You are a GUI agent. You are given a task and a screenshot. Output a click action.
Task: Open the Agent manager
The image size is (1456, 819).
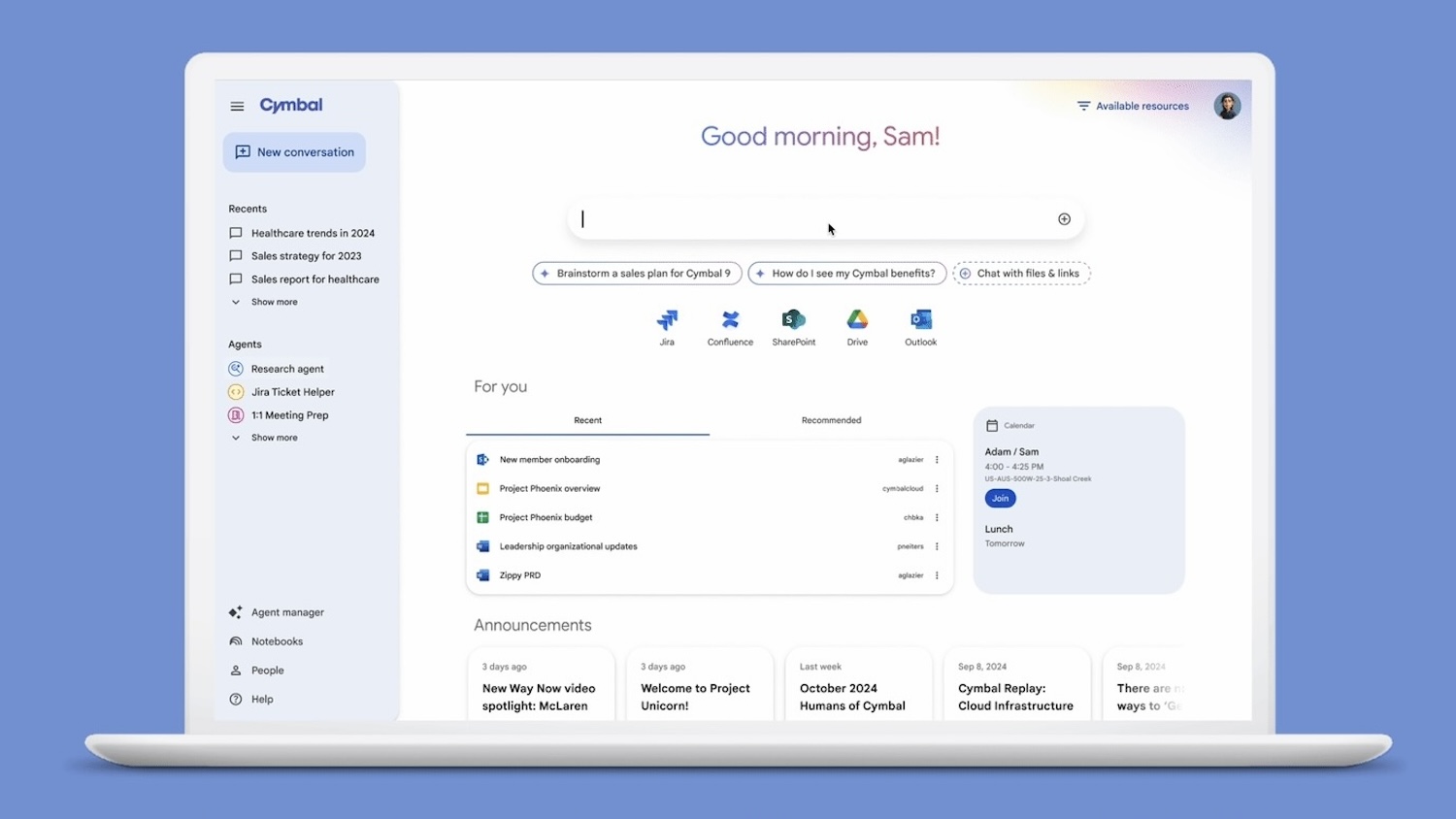pos(286,612)
